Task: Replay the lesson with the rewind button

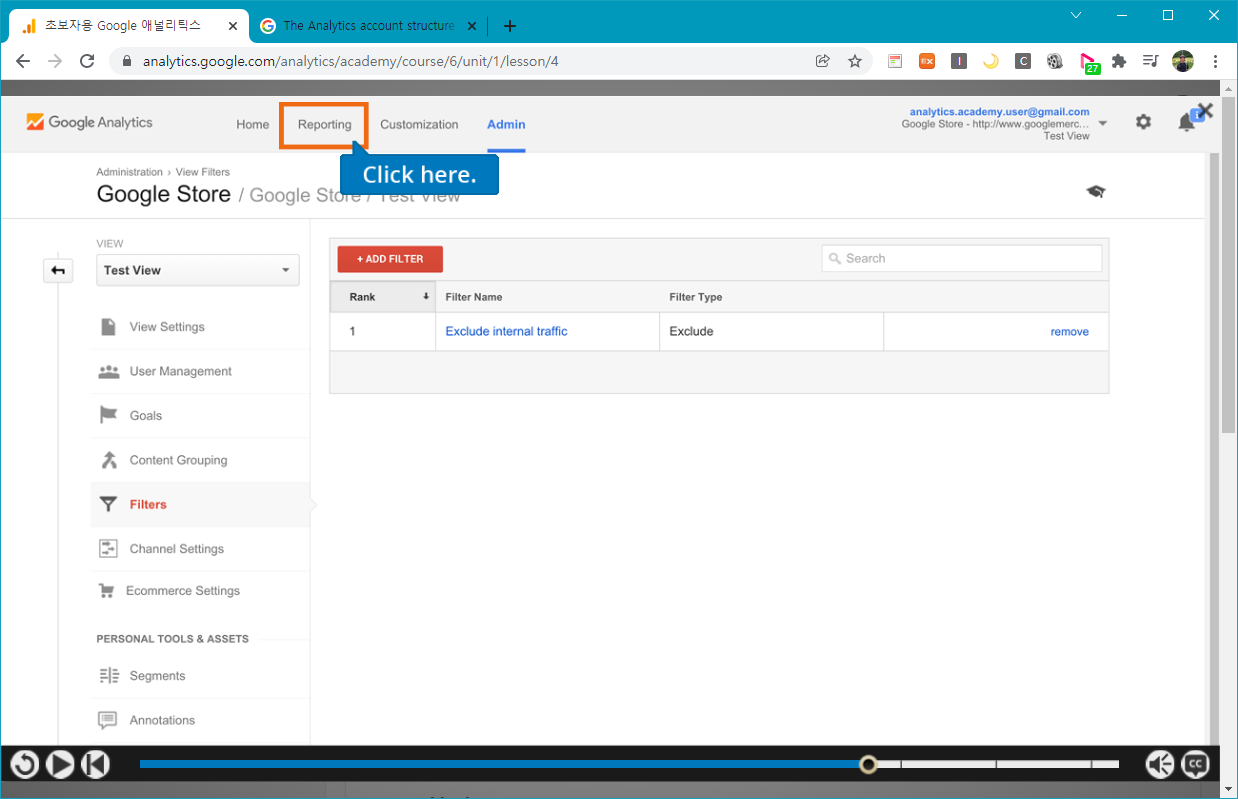Action: click(24, 765)
